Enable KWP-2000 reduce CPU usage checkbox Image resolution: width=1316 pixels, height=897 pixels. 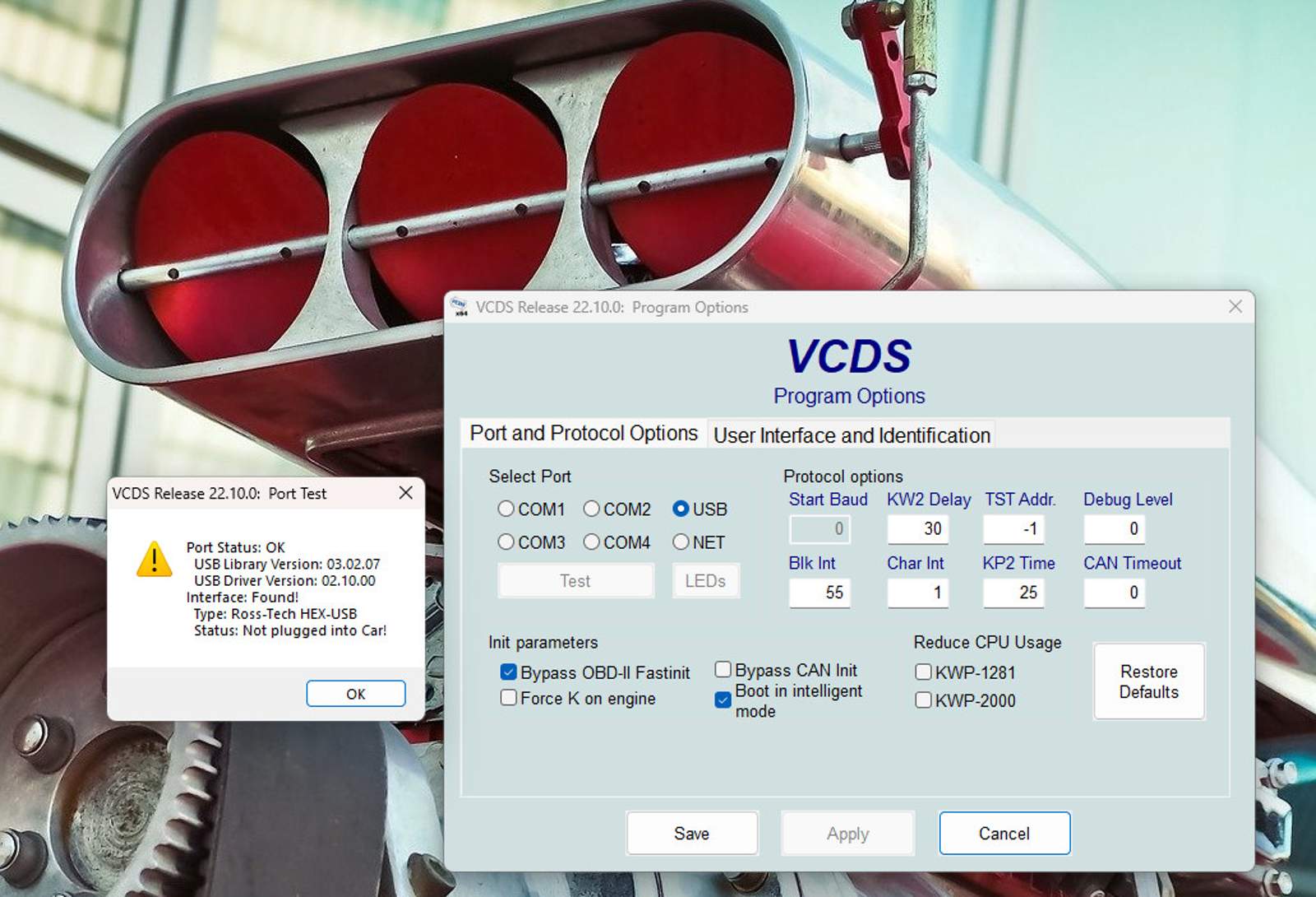(x=924, y=699)
